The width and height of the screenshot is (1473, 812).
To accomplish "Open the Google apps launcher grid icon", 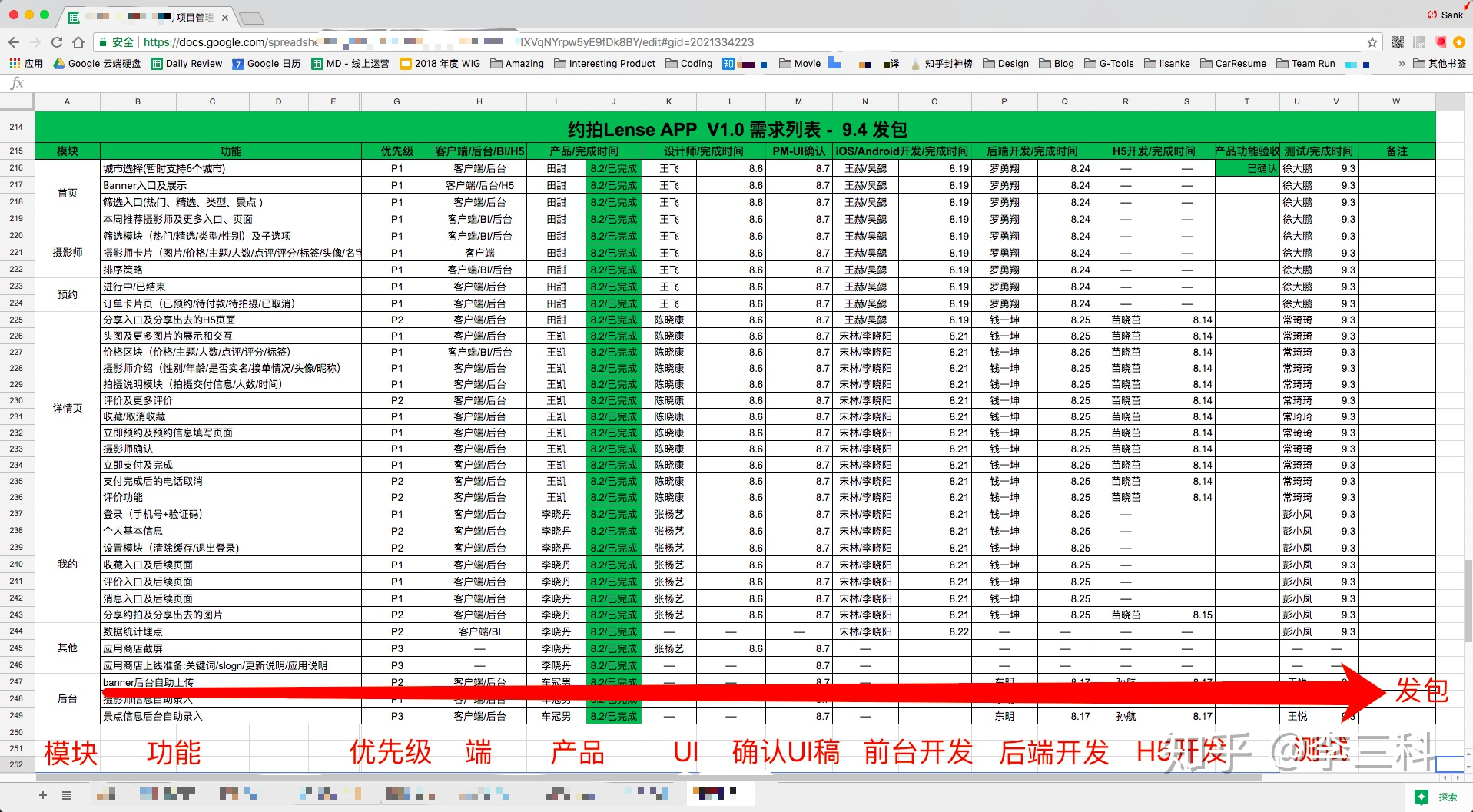I will click(14, 63).
